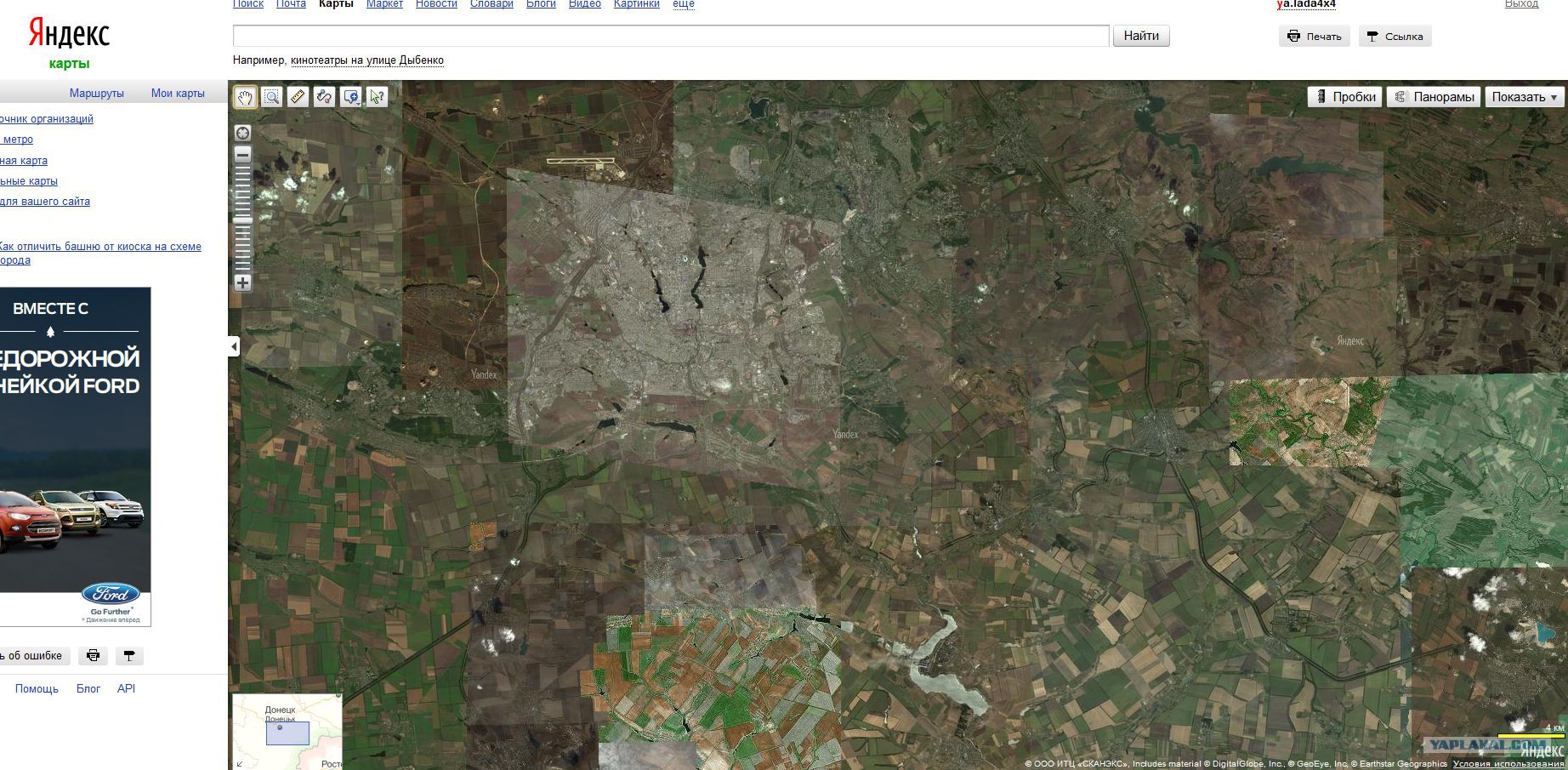This screenshot has width=1568, height=770.
Task: Toggle the Панорамы panoramas layer
Action: coord(1434,97)
